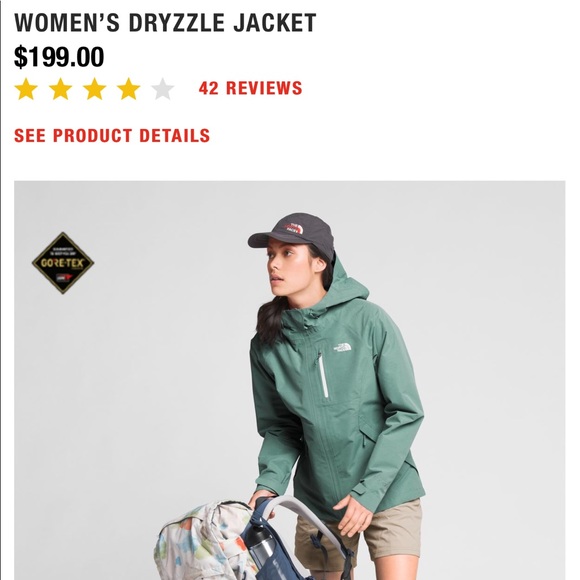The width and height of the screenshot is (580, 580).
Task: Click the fourth yellow rating star
Action: point(128,89)
